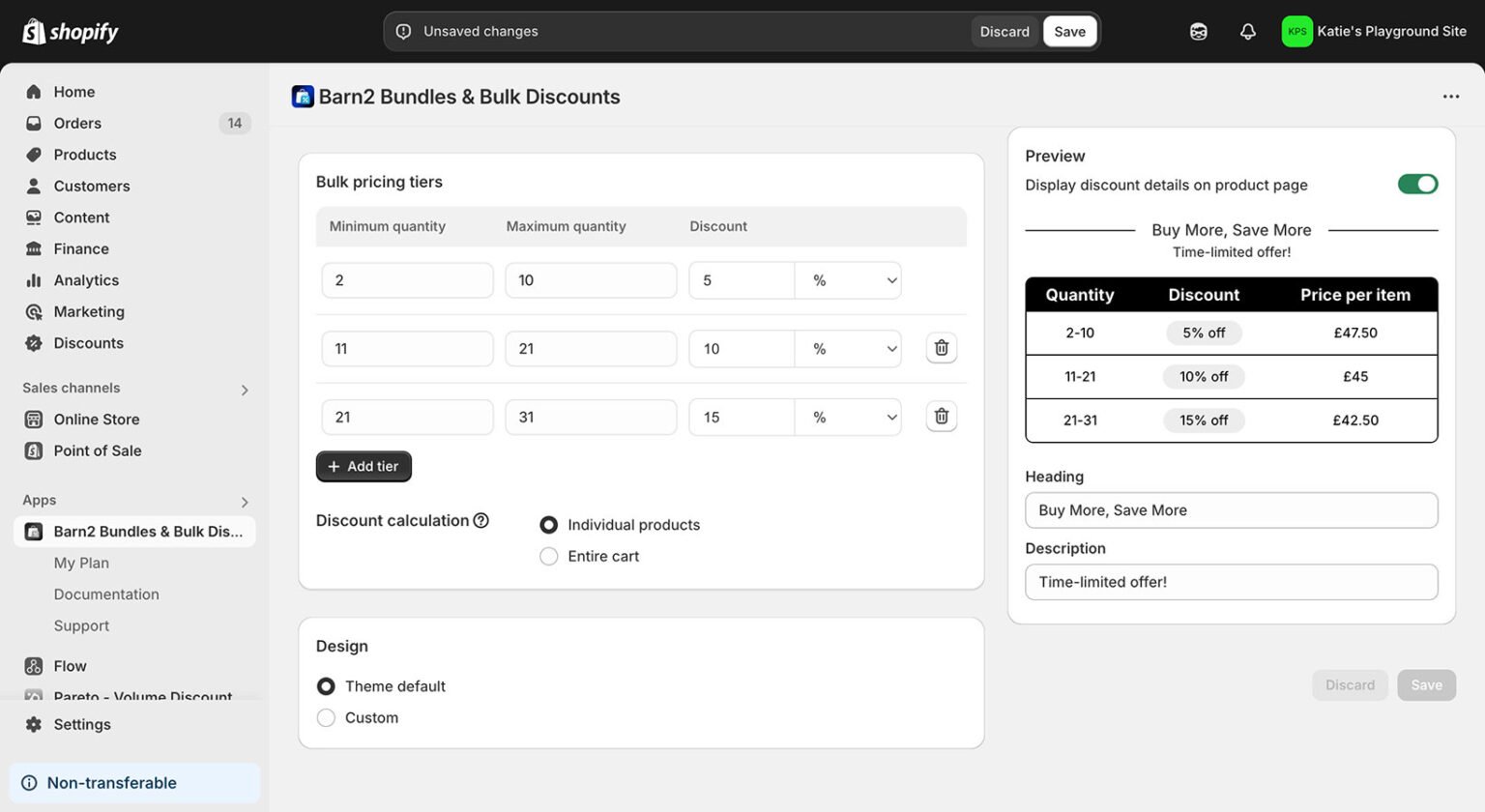This screenshot has width=1485, height=812.
Task: Open the first tier's discount unit dropdown
Action: pyautogui.click(x=849, y=279)
